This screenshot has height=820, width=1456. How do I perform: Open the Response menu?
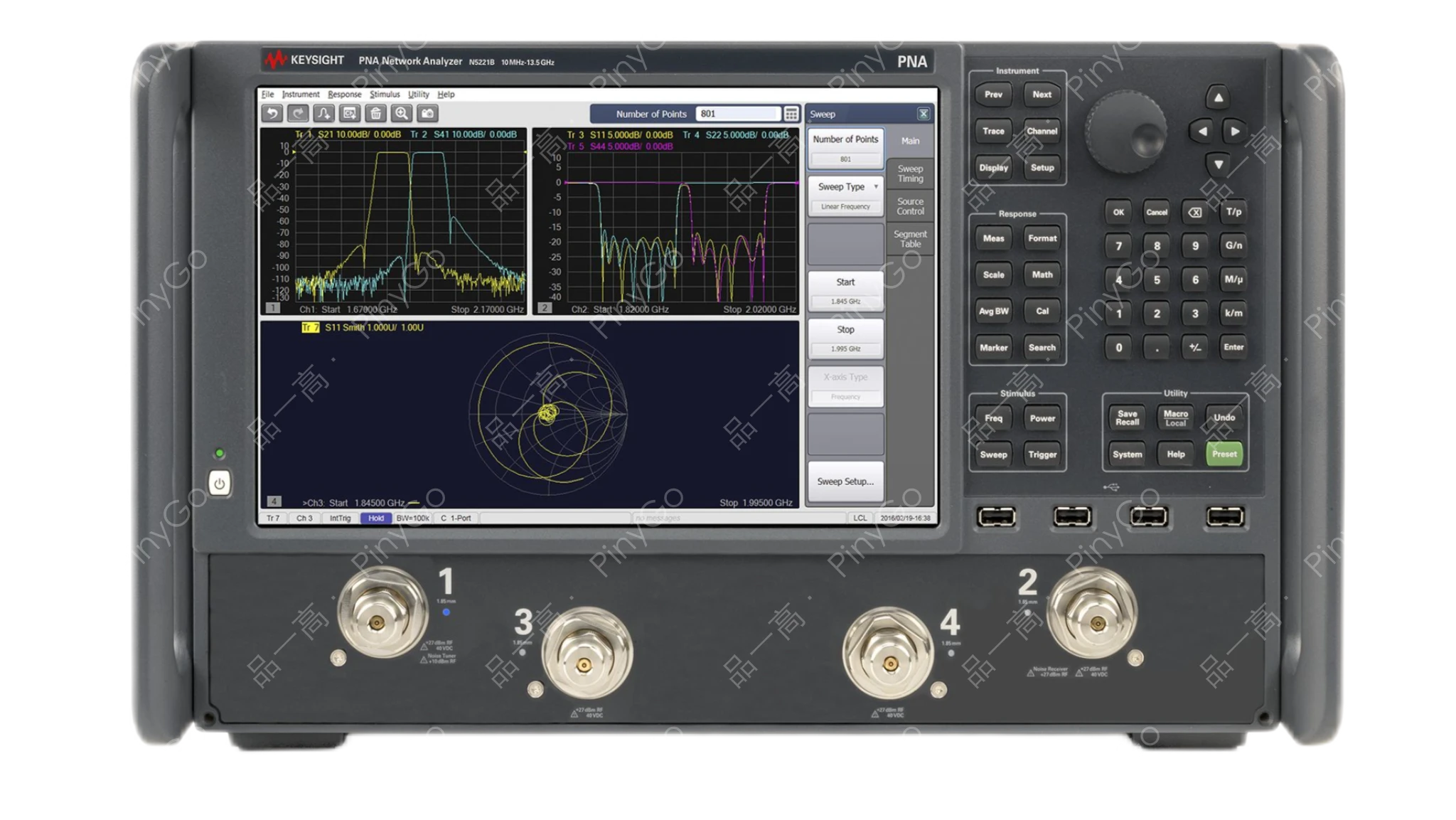tap(344, 95)
